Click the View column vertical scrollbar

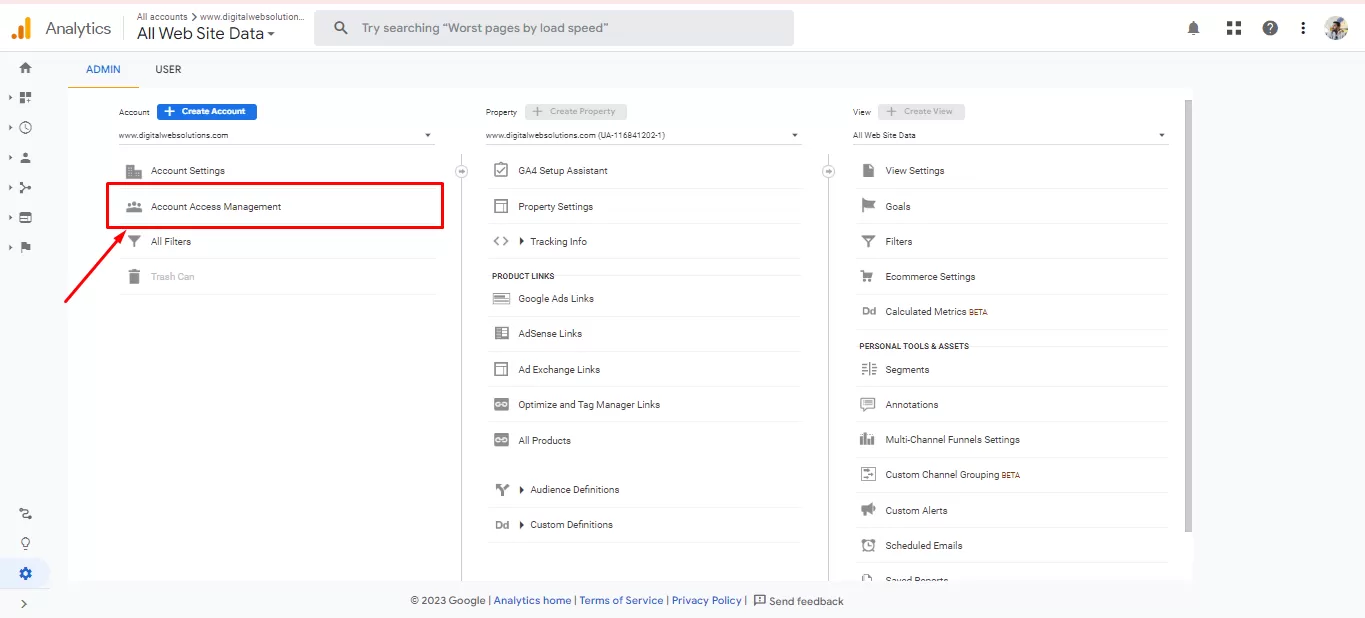pyautogui.click(x=1188, y=320)
